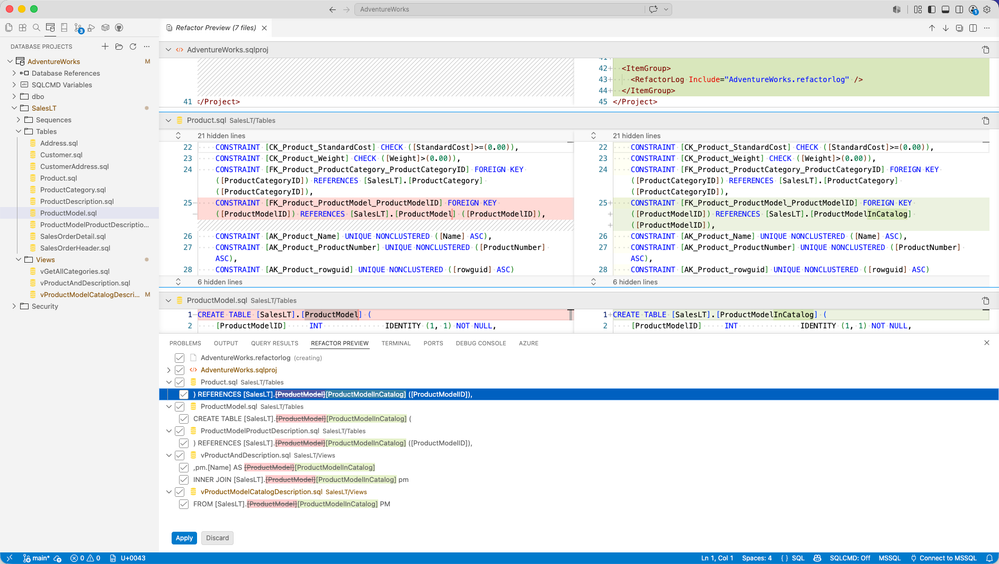Toggle primary sidebar layout icon
Screen dimensions: 999x564
point(931,10)
